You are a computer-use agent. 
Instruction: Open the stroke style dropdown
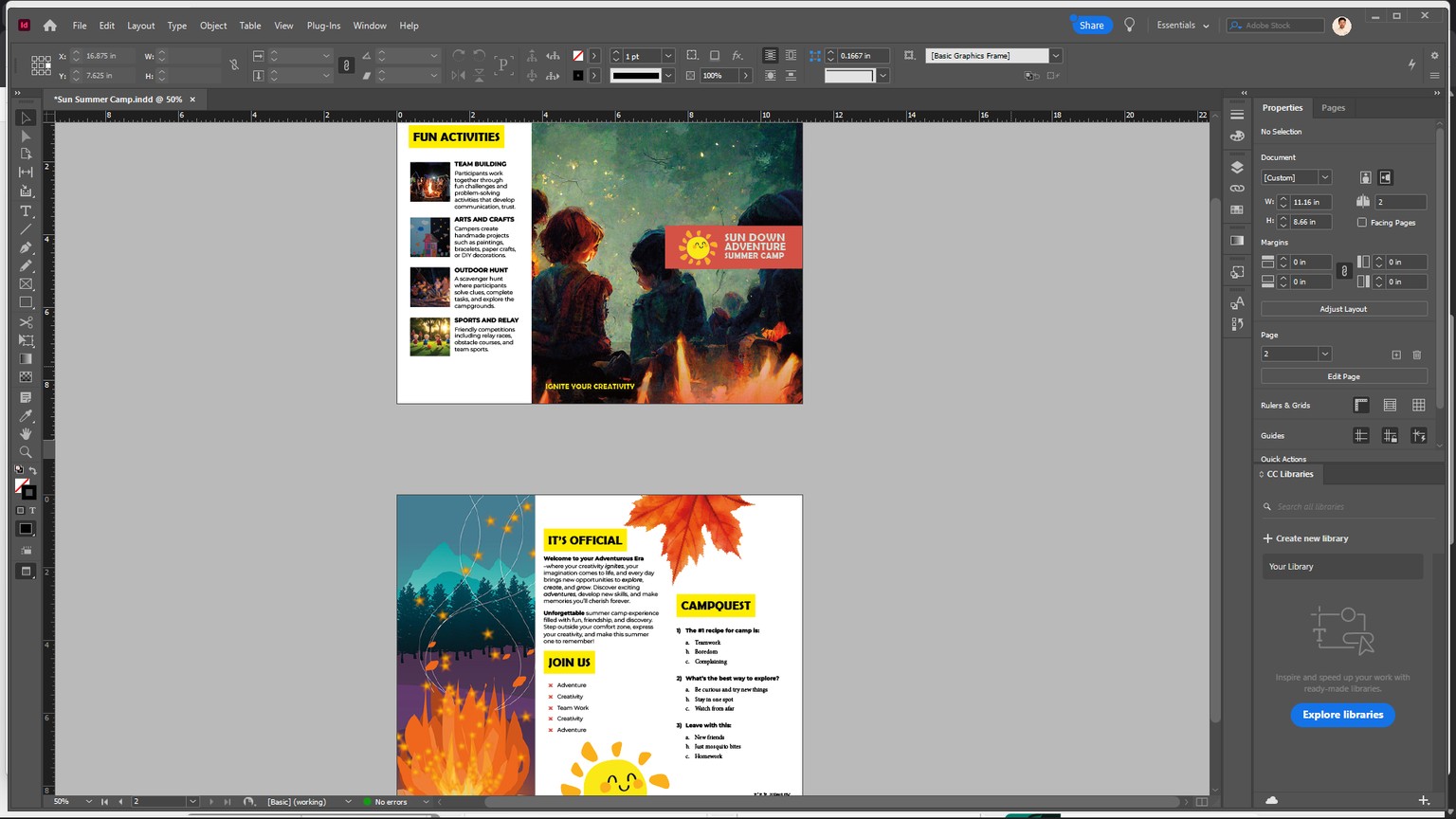point(667,76)
